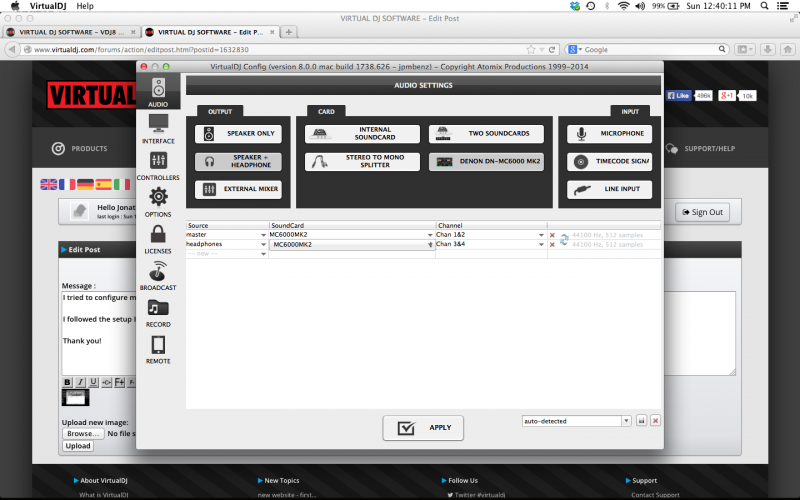Choose Internal Soundcard option
Image resolution: width=800 pixels, height=500 pixels.
pos(360,133)
